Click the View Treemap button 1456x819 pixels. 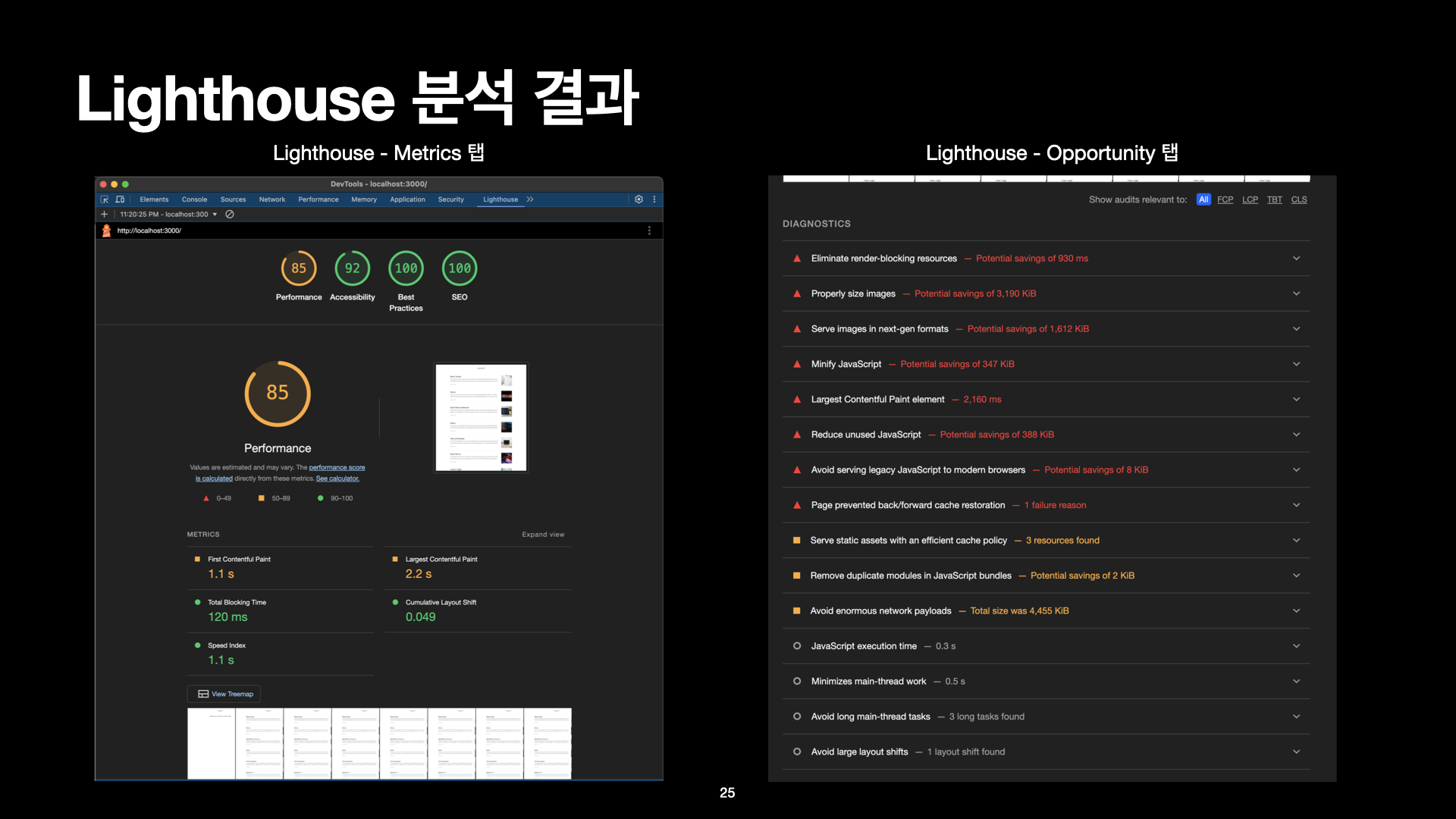tap(224, 694)
